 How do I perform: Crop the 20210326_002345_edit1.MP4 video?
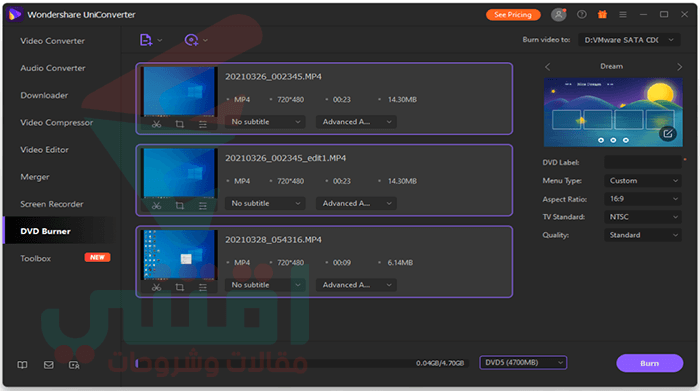pyautogui.click(x=179, y=206)
